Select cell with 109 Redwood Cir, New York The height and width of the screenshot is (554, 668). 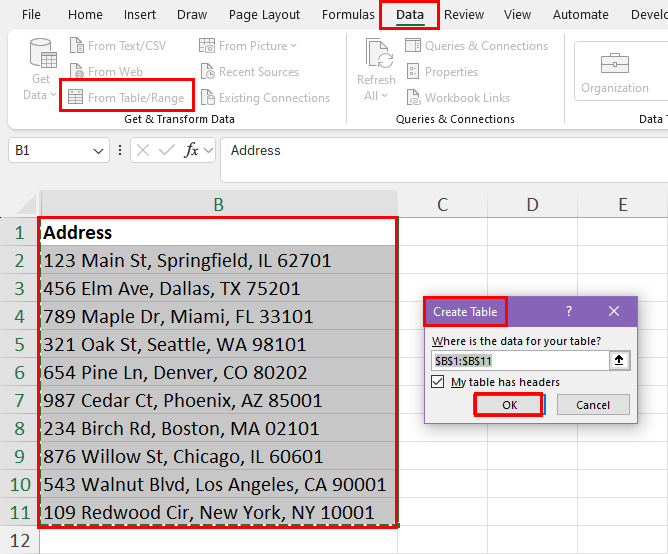(x=219, y=512)
